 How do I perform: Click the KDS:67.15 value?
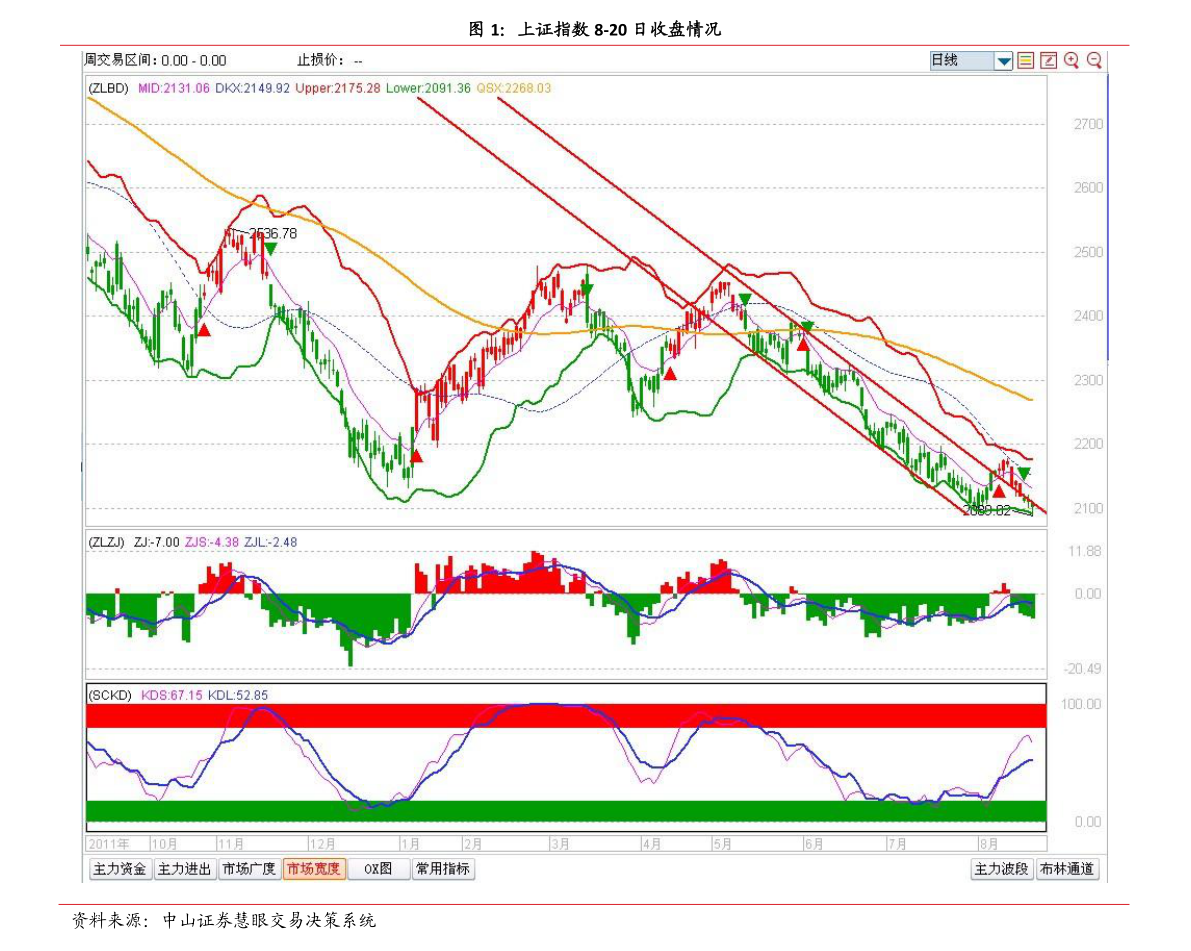click(x=172, y=695)
